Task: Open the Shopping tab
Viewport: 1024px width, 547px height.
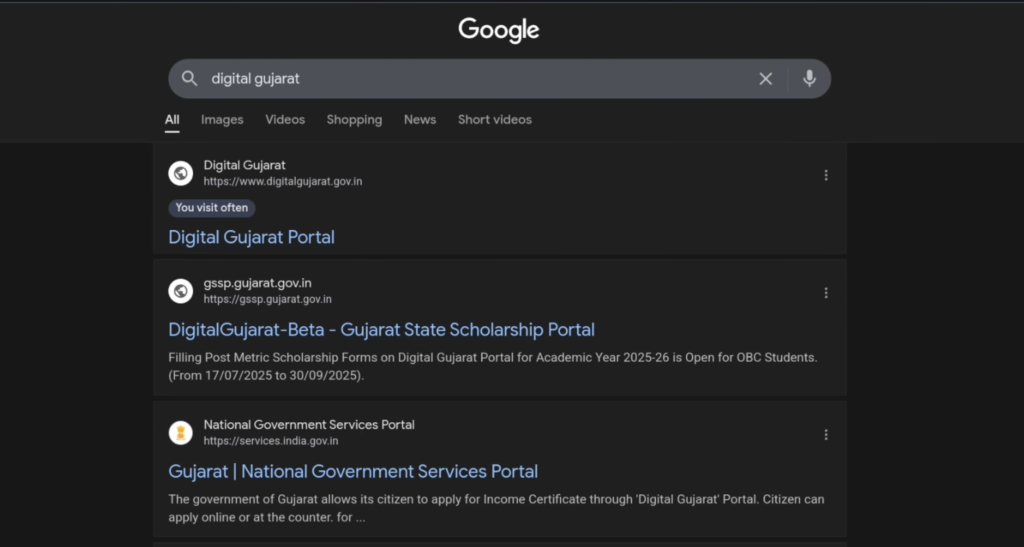Action: point(354,119)
